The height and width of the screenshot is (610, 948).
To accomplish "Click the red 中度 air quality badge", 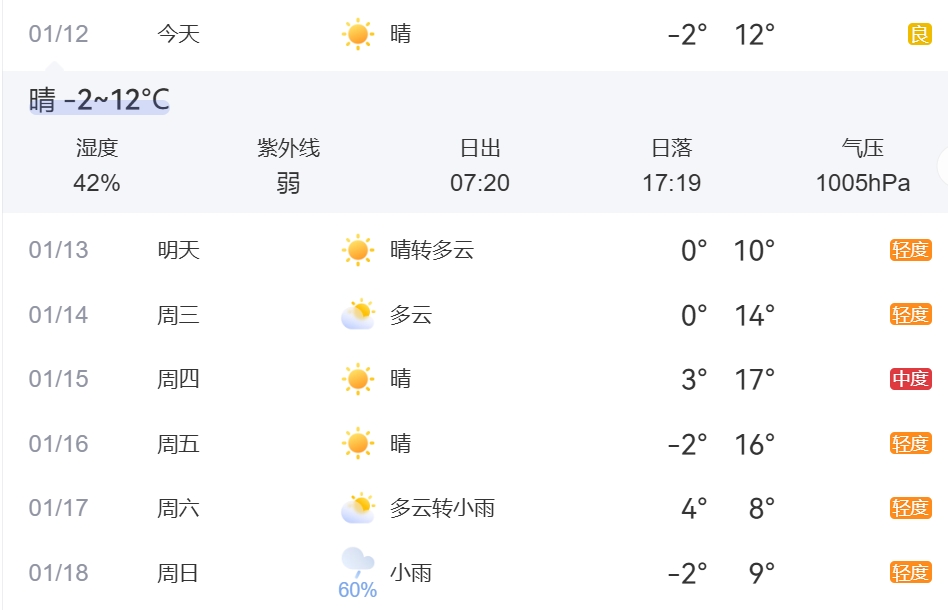I will [910, 379].
